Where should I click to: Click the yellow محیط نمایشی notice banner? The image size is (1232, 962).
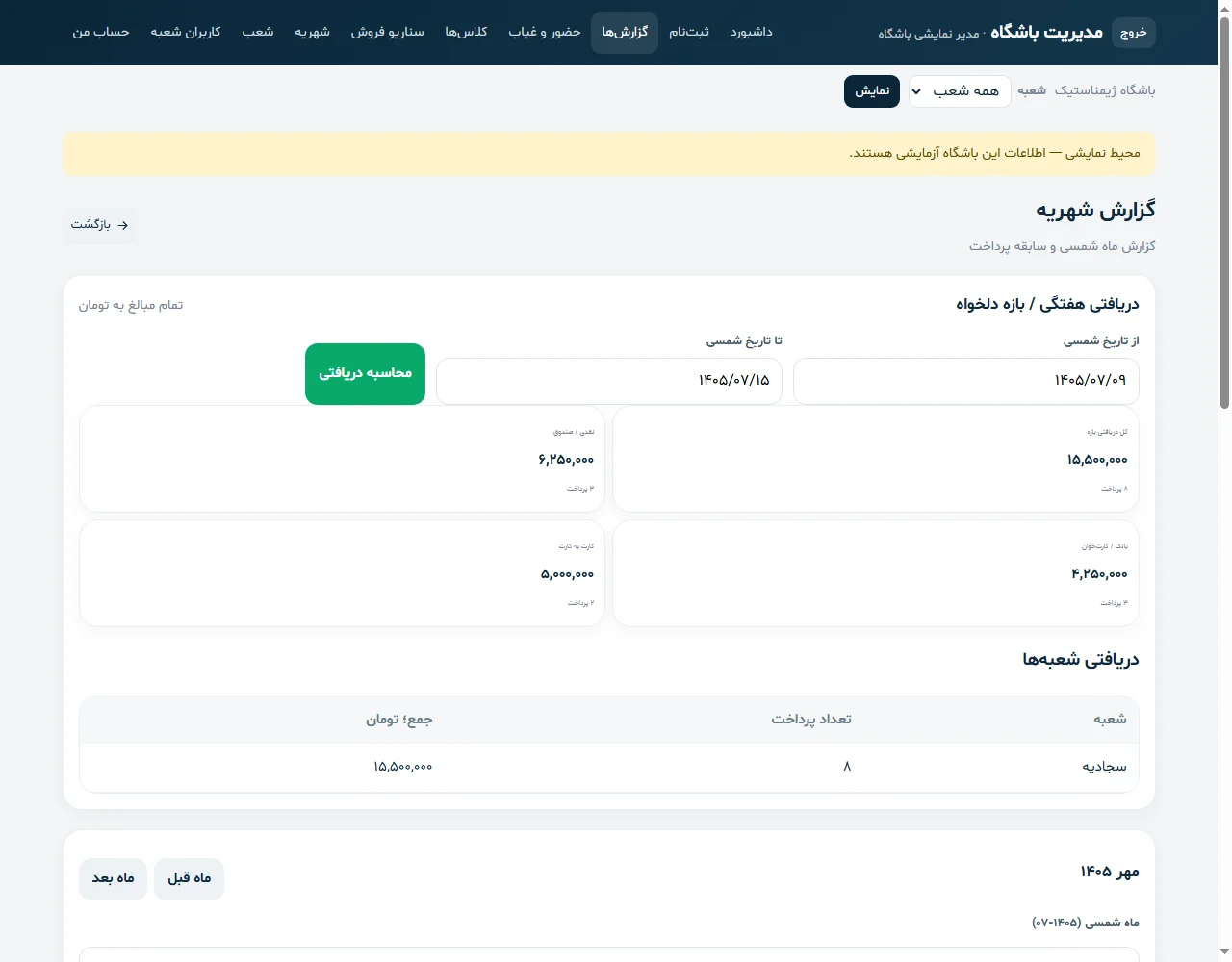point(609,154)
